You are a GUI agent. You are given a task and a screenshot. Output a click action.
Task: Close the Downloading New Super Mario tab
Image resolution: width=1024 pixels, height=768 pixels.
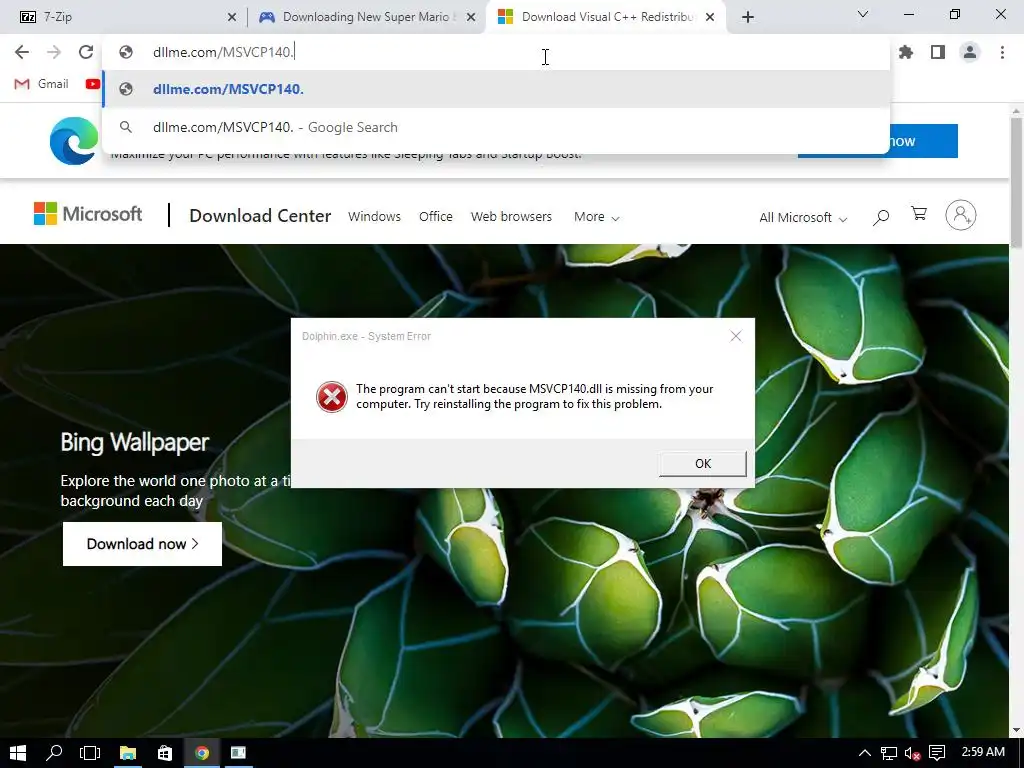click(x=471, y=18)
